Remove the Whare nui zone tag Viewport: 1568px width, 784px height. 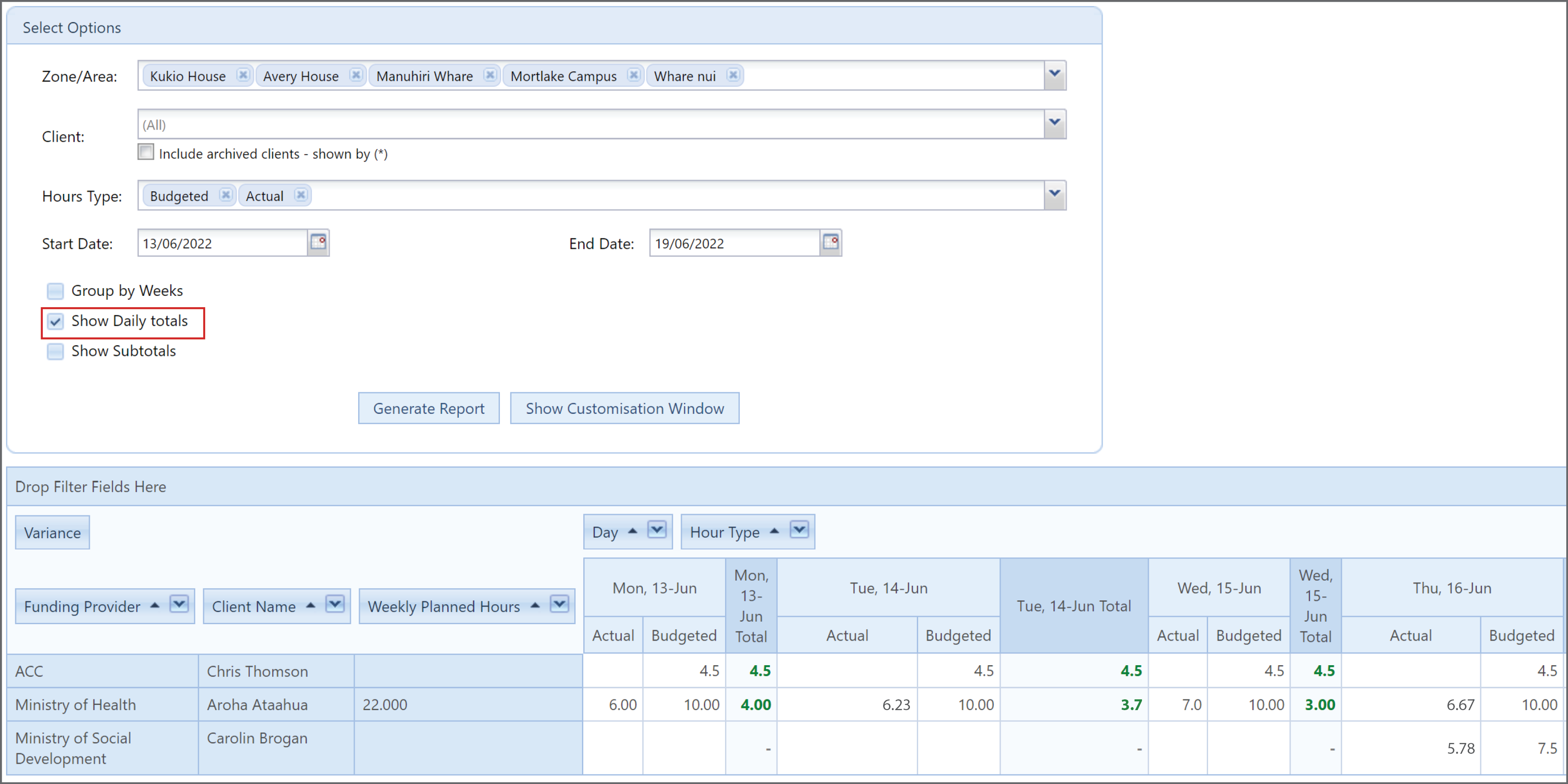[734, 75]
